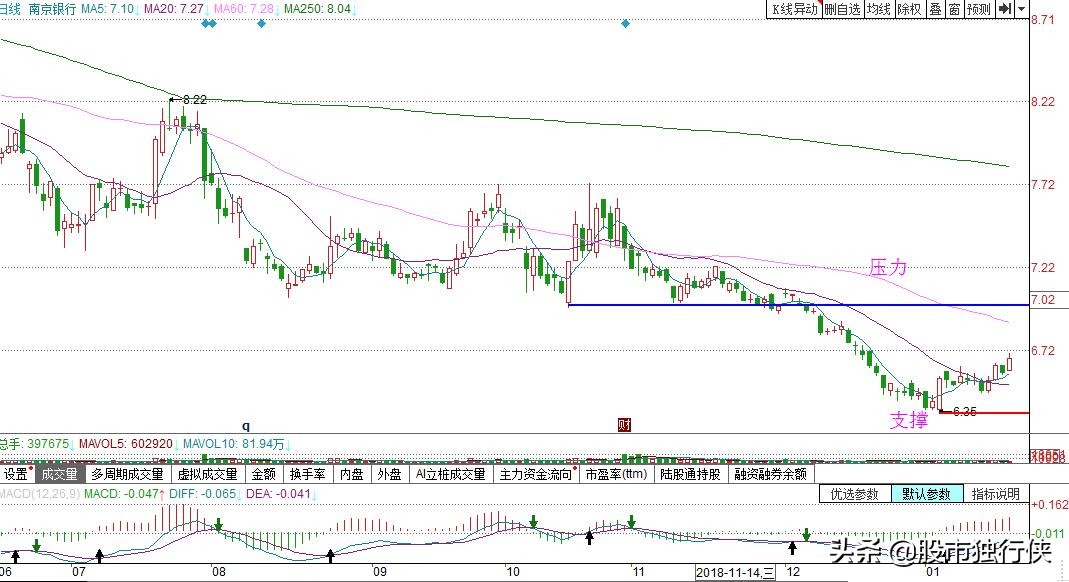This screenshot has width=1069, height=582.
Task: Click the 8.71 axis price label
Action: [x=1043, y=20]
